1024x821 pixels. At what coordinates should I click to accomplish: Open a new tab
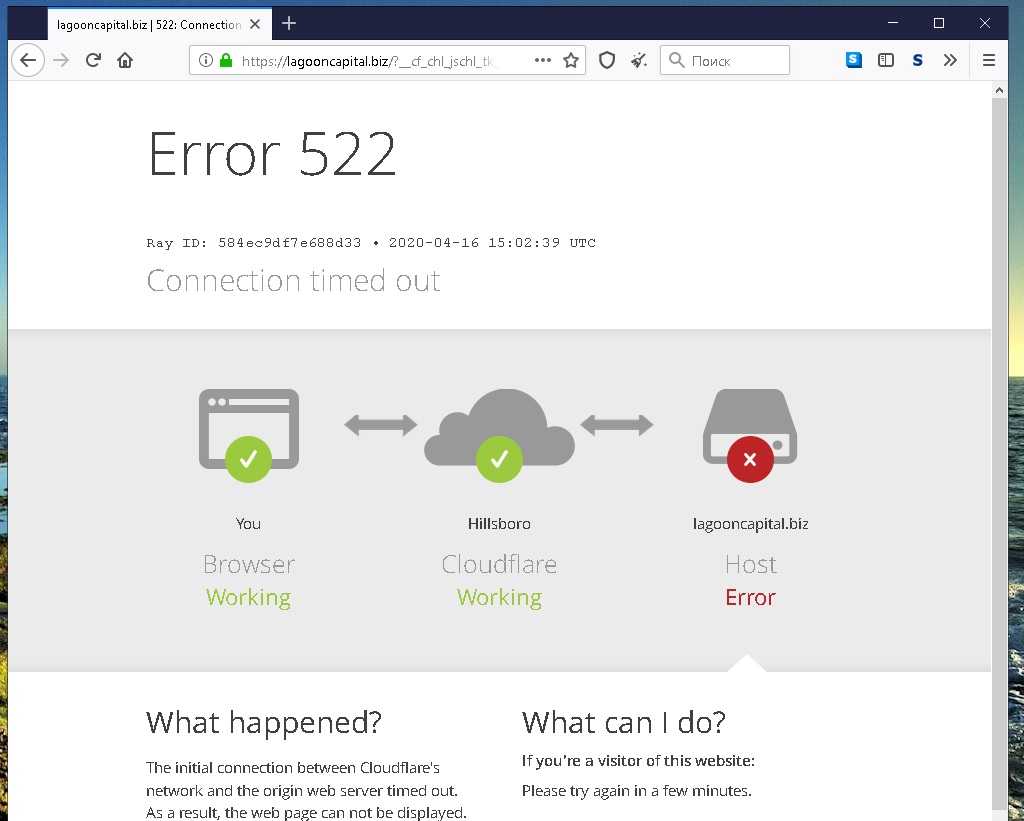[x=289, y=24]
